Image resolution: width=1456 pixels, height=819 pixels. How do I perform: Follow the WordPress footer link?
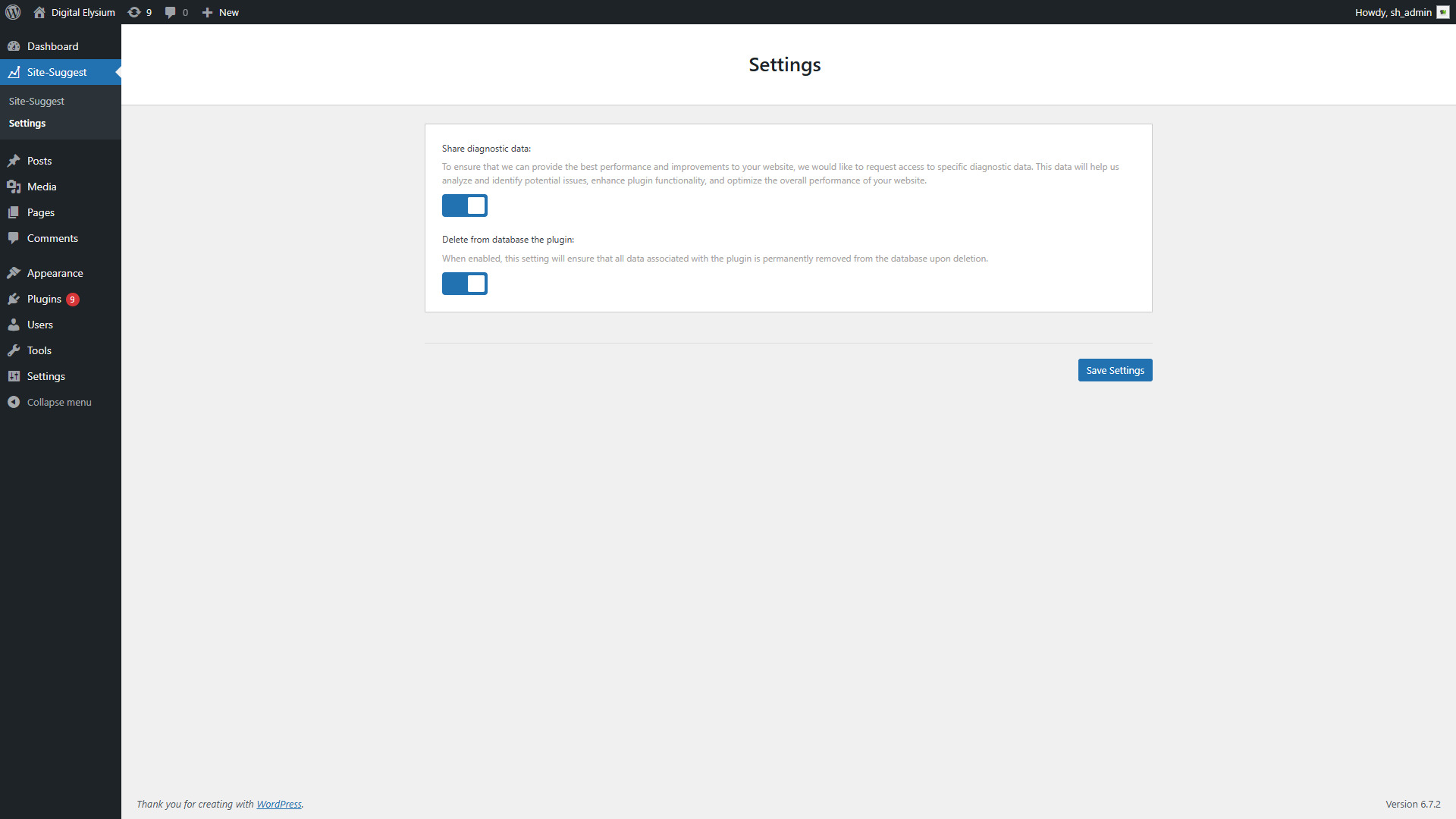click(278, 804)
